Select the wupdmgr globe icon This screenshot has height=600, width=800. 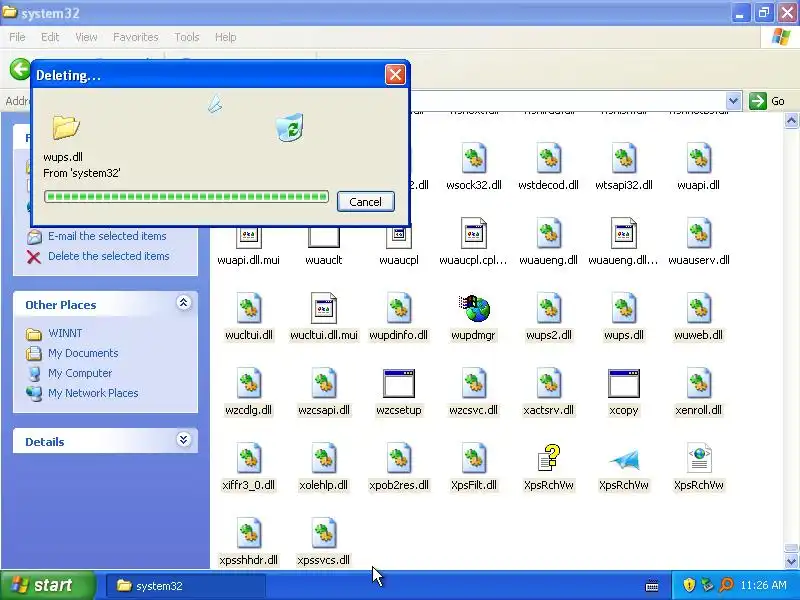[x=474, y=308]
